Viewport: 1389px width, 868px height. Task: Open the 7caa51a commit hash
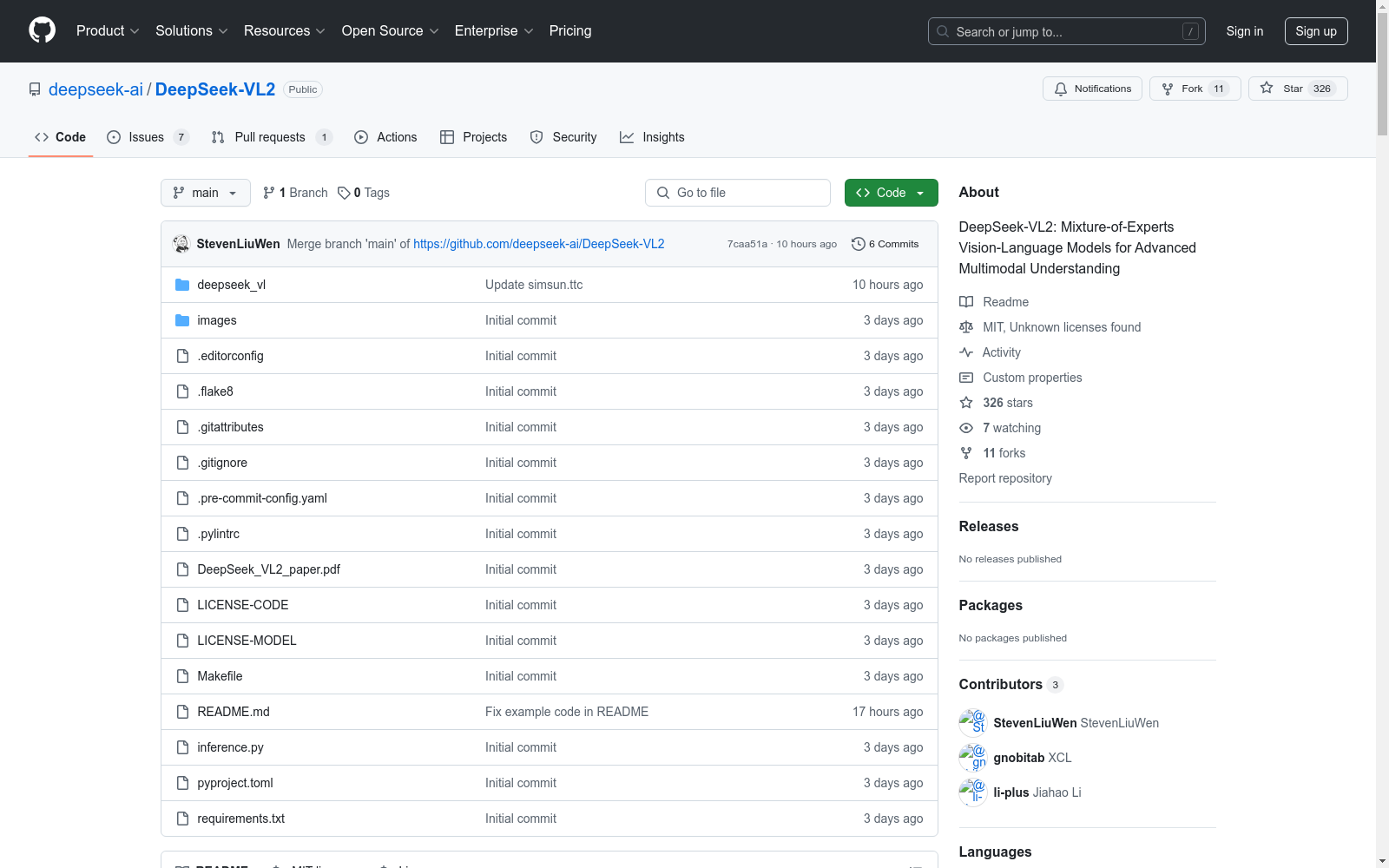tap(747, 244)
